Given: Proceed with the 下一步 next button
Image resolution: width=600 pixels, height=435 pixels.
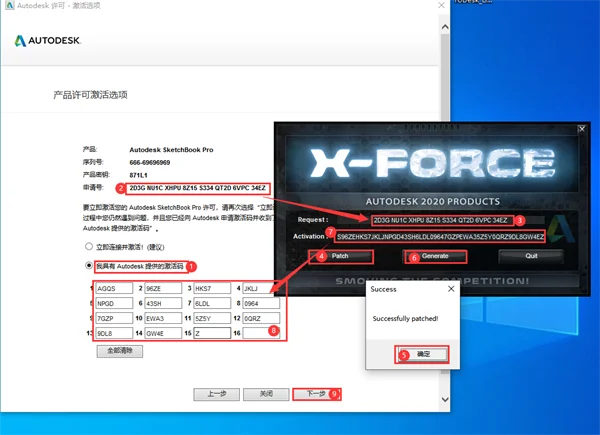Looking at the screenshot, I should pyautogui.click(x=316, y=394).
